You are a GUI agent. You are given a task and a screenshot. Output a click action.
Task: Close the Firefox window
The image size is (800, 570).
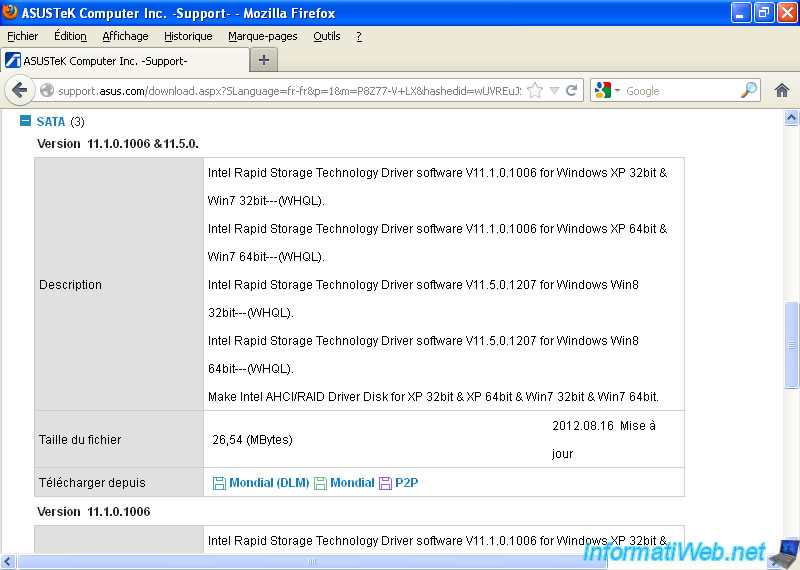787,13
